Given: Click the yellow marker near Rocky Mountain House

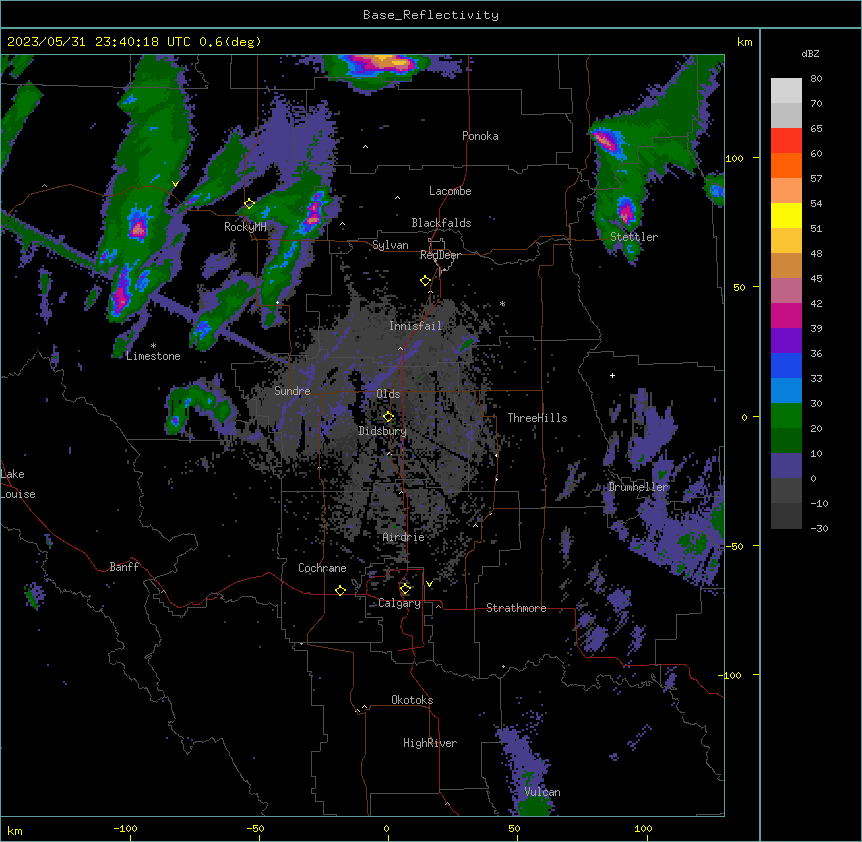Looking at the screenshot, I should pos(249,203).
